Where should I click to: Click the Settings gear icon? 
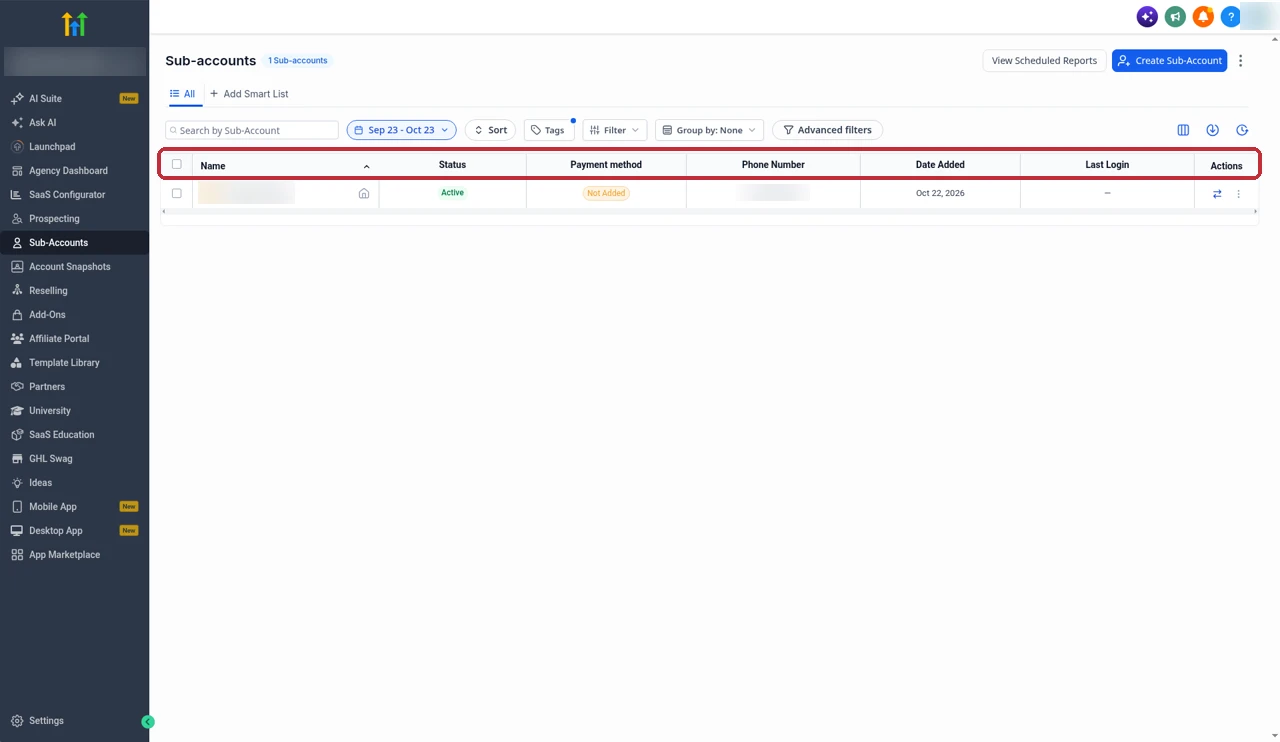click(17, 721)
